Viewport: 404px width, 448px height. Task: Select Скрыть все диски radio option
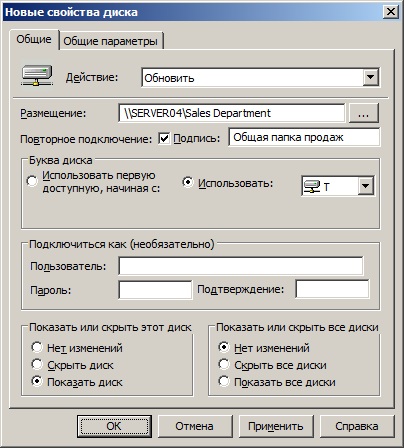click(x=224, y=364)
